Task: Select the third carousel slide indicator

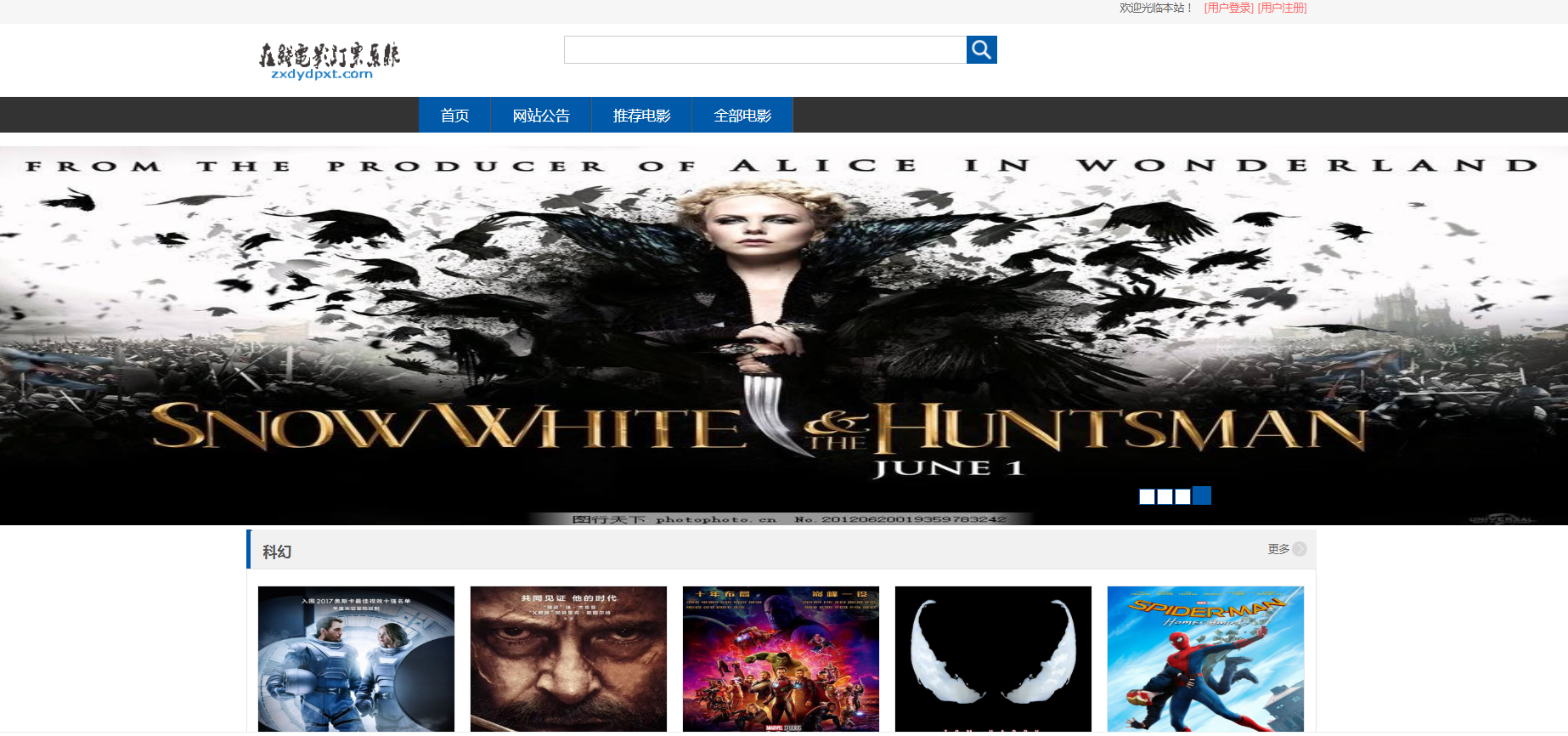Action: click(1182, 496)
